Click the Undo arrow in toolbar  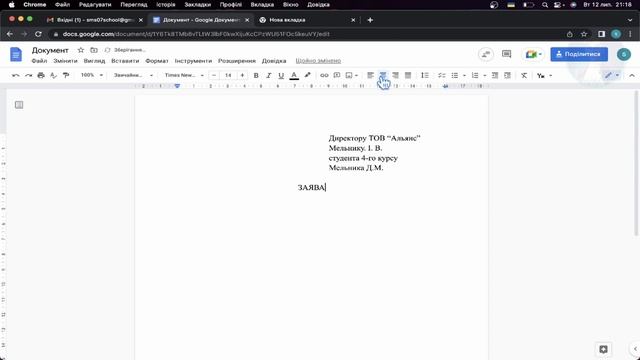pyautogui.click(x=16, y=76)
